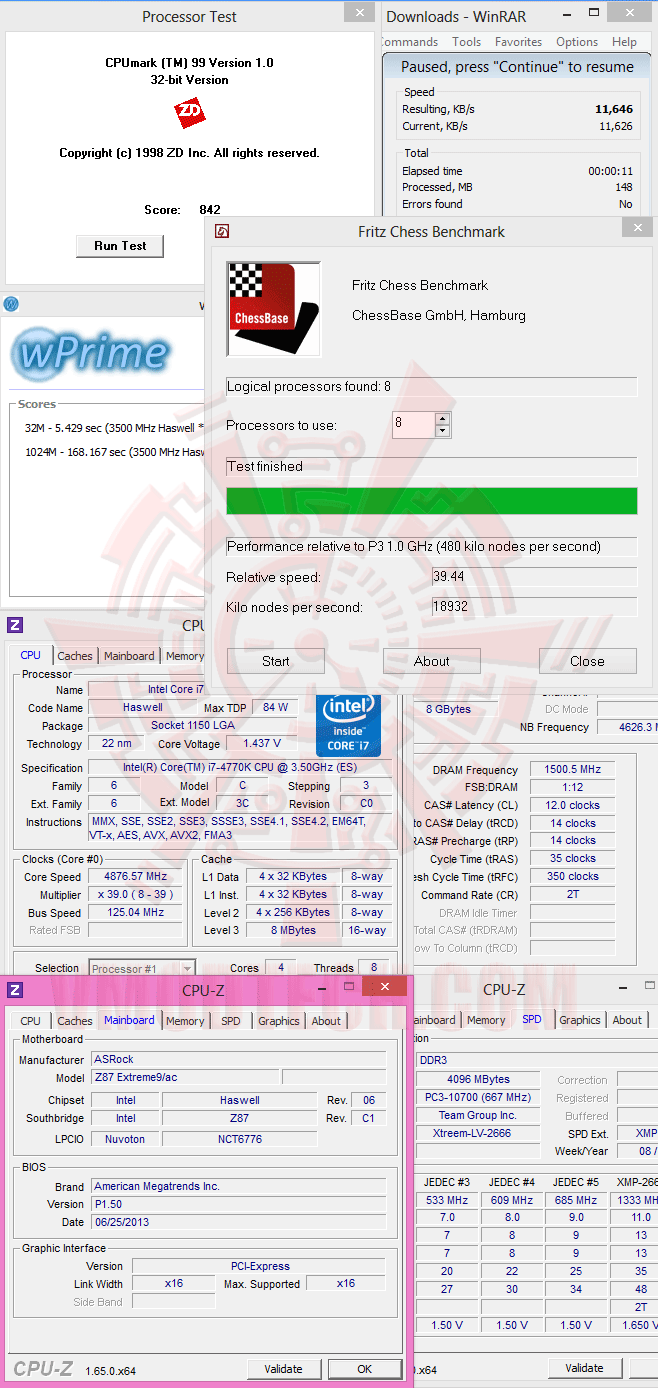This screenshot has height=1388, width=658.
Task: Click the ChessBase logo image
Action: (274, 310)
